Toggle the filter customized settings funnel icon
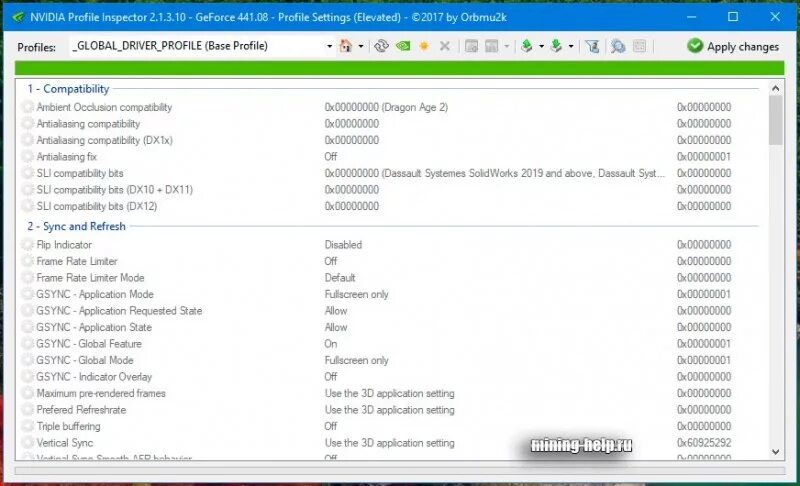This screenshot has height=486, width=800. coord(592,46)
